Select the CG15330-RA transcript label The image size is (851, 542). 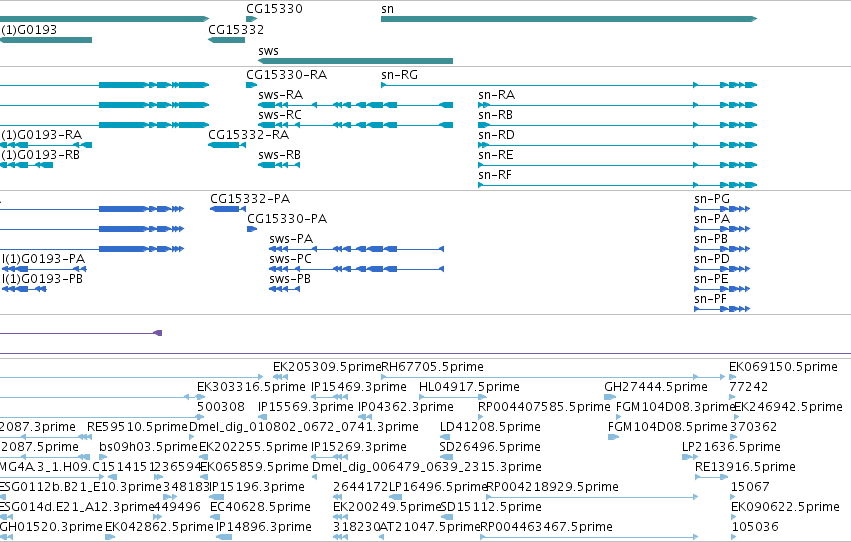click(x=287, y=75)
